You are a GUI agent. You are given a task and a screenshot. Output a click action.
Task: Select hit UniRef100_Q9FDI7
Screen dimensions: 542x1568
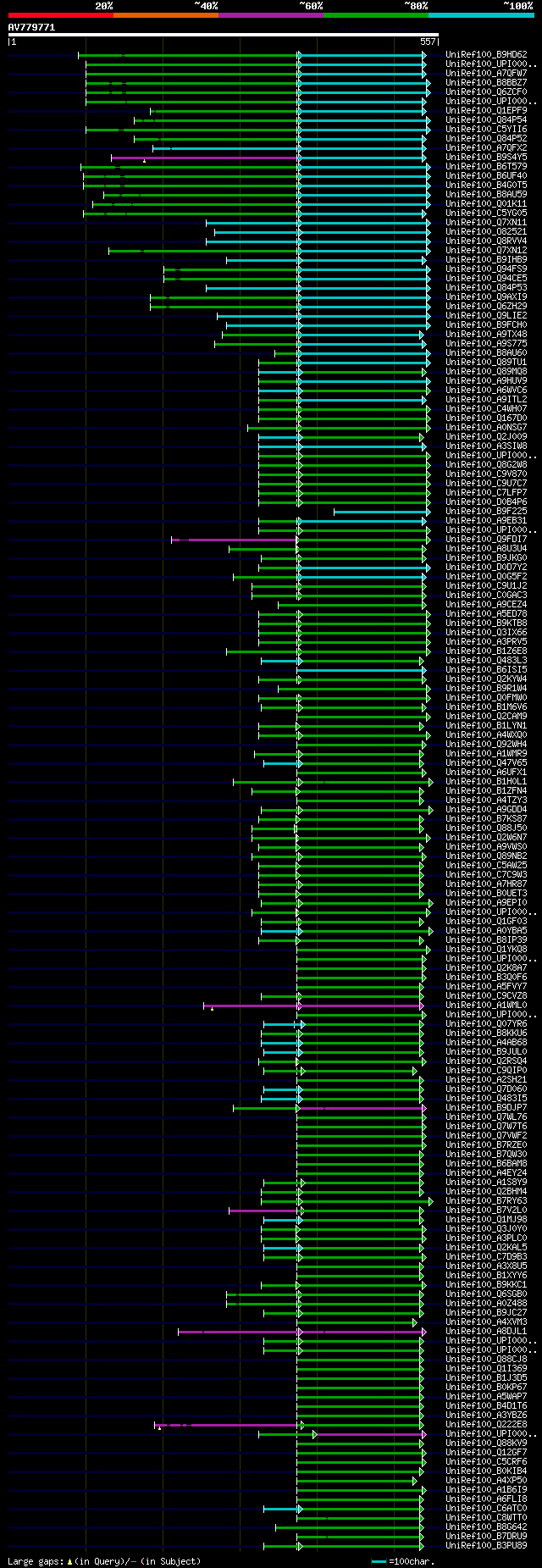[486, 540]
